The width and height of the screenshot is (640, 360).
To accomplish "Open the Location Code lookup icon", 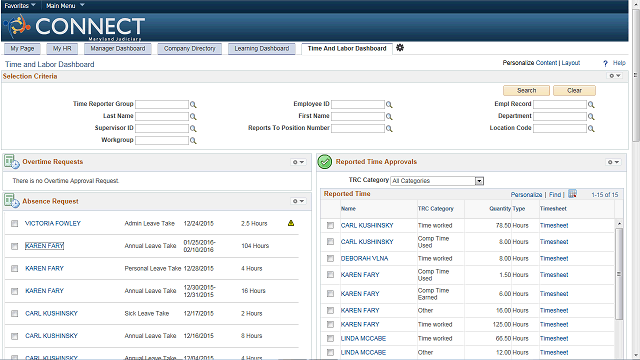I will tap(591, 129).
